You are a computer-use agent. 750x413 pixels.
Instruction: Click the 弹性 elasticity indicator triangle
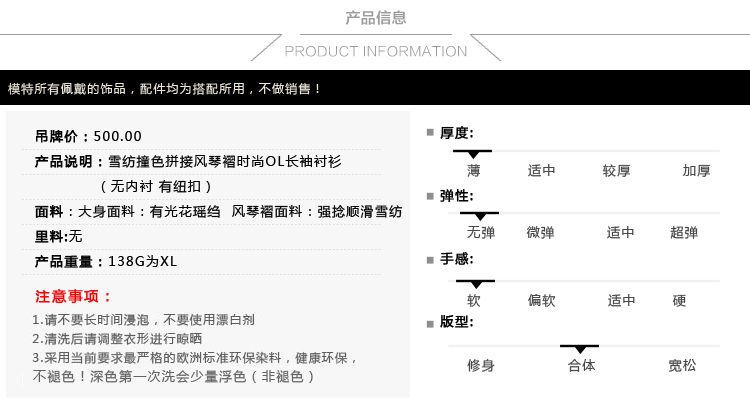480,216
